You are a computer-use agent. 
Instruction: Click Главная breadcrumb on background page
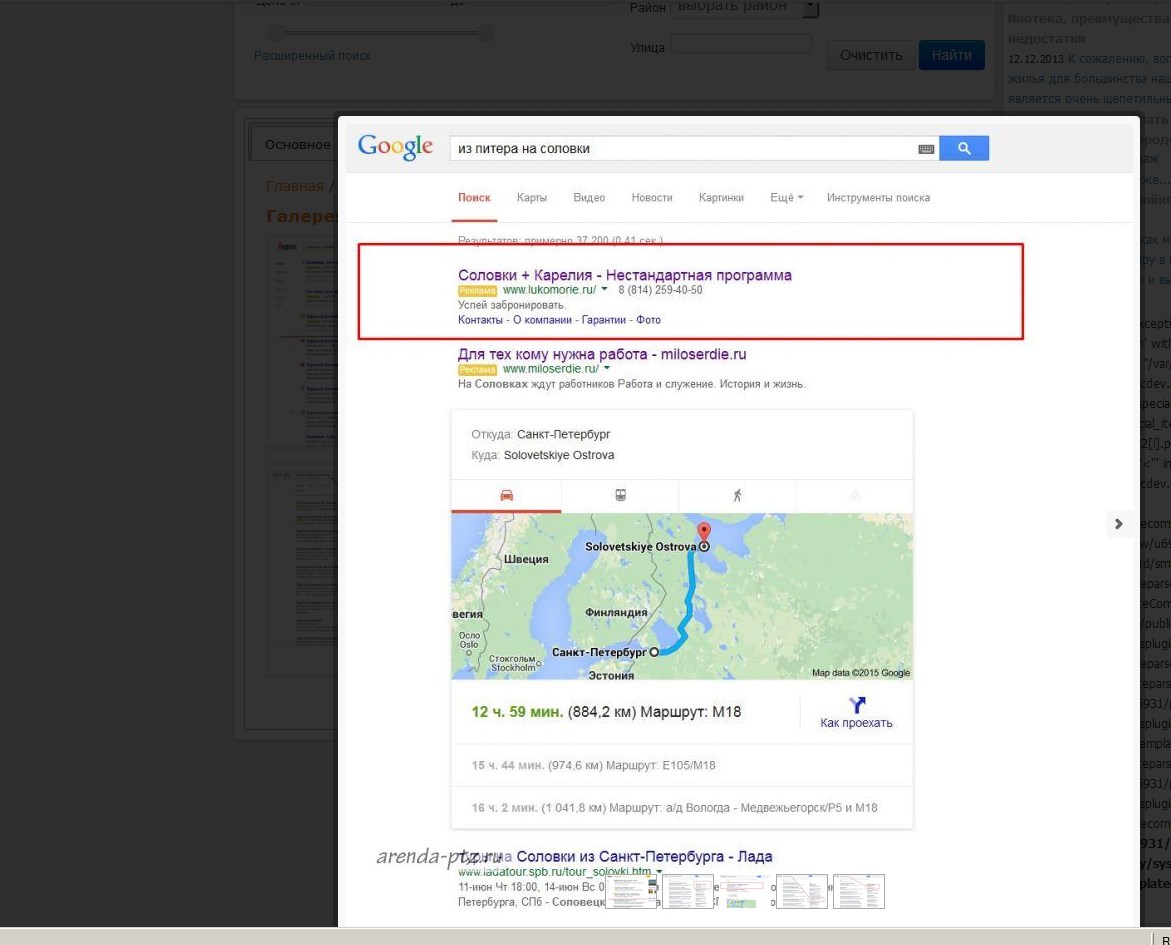click(x=295, y=186)
